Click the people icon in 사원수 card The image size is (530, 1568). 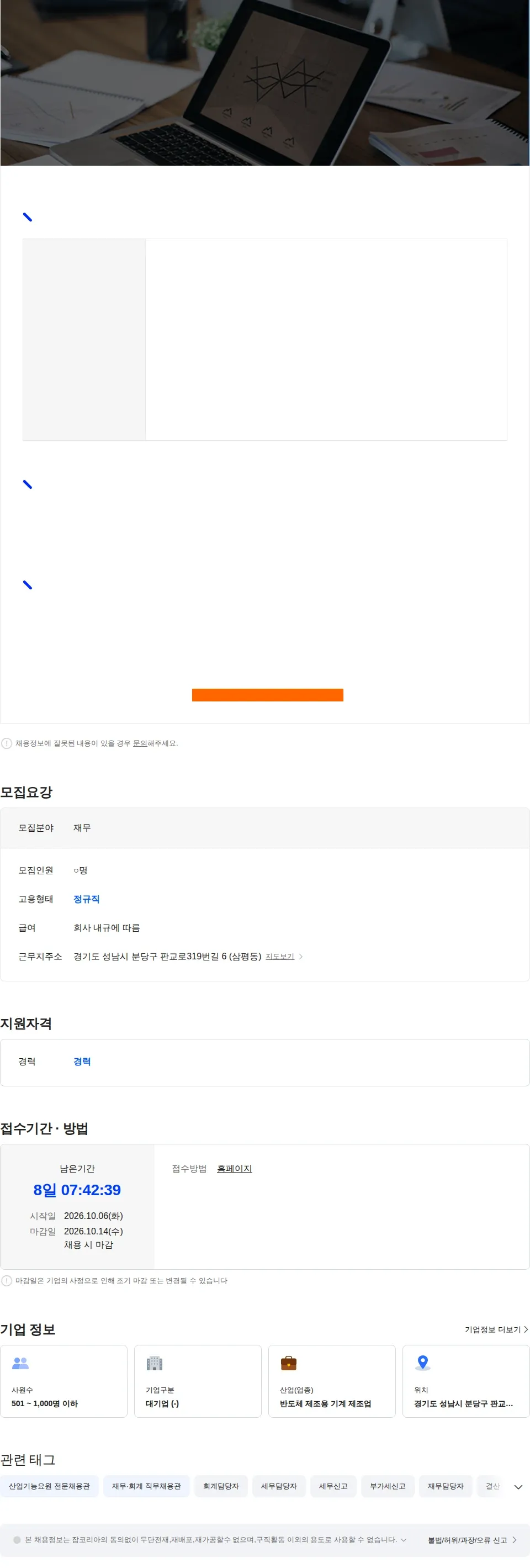pyautogui.click(x=20, y=1363)
